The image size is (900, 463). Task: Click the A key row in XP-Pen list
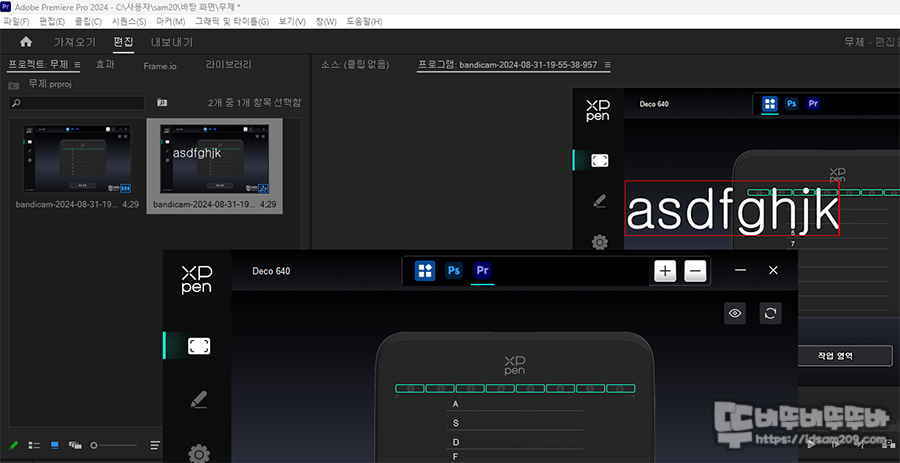pos(515,404)
